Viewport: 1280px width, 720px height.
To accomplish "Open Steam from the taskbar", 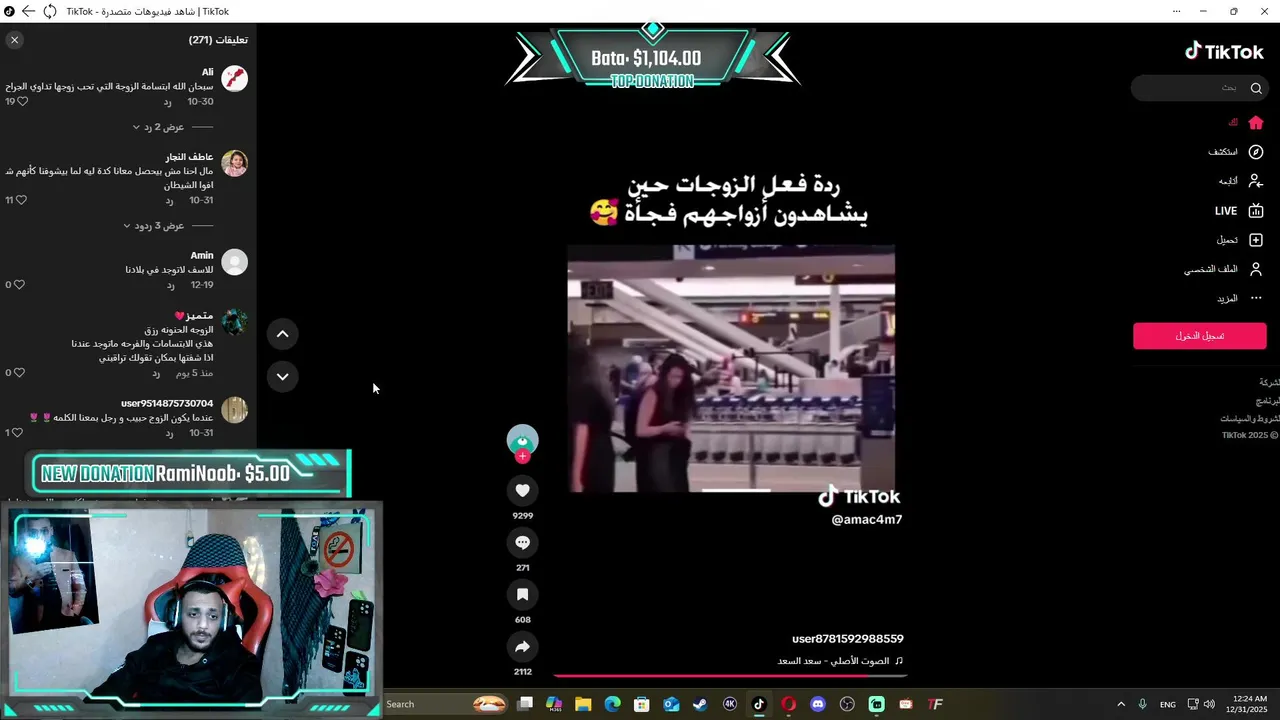I will 700,704.
